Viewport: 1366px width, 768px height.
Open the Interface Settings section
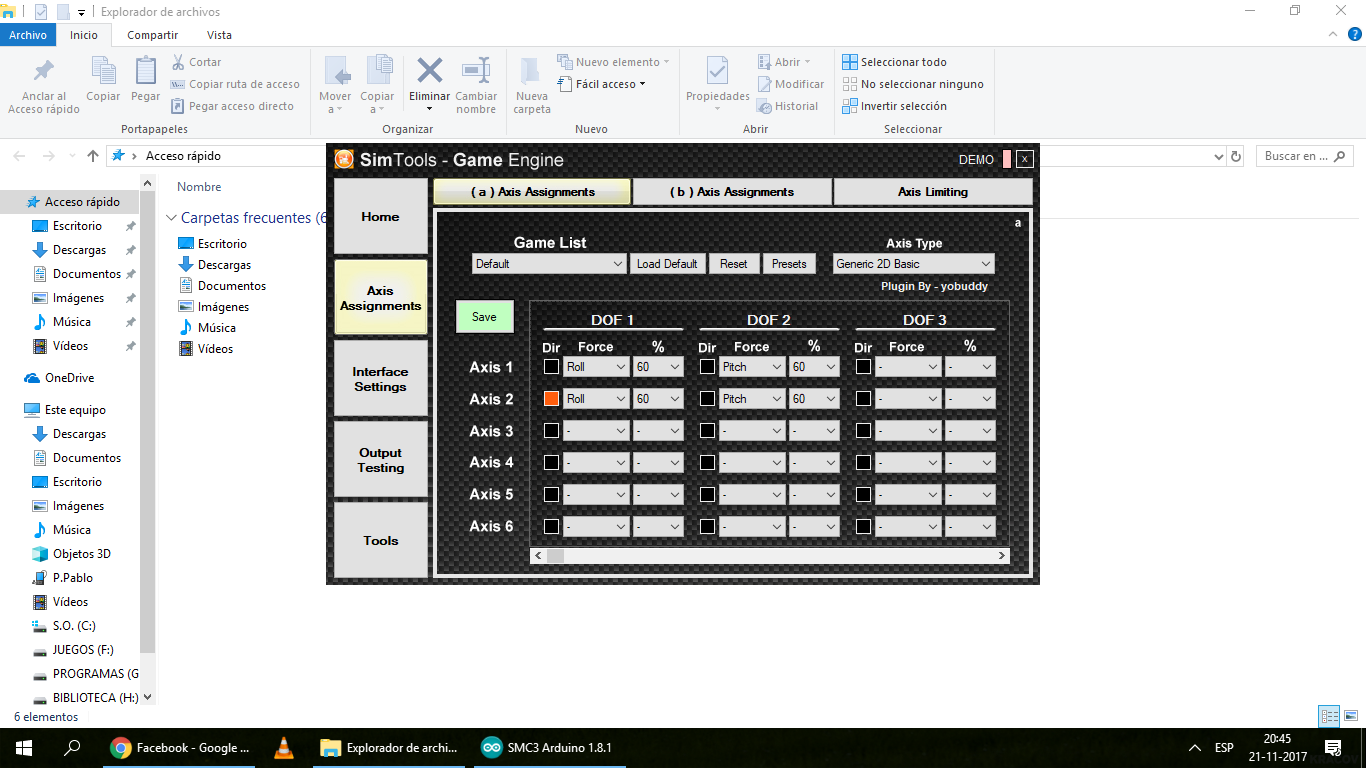(380, 379)
